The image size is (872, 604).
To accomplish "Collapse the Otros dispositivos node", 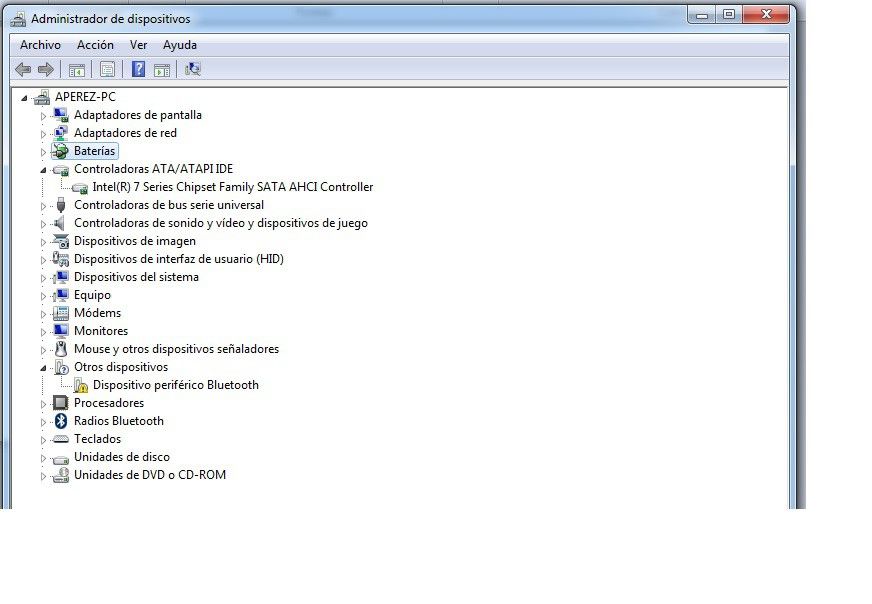I will coord(43,368).
